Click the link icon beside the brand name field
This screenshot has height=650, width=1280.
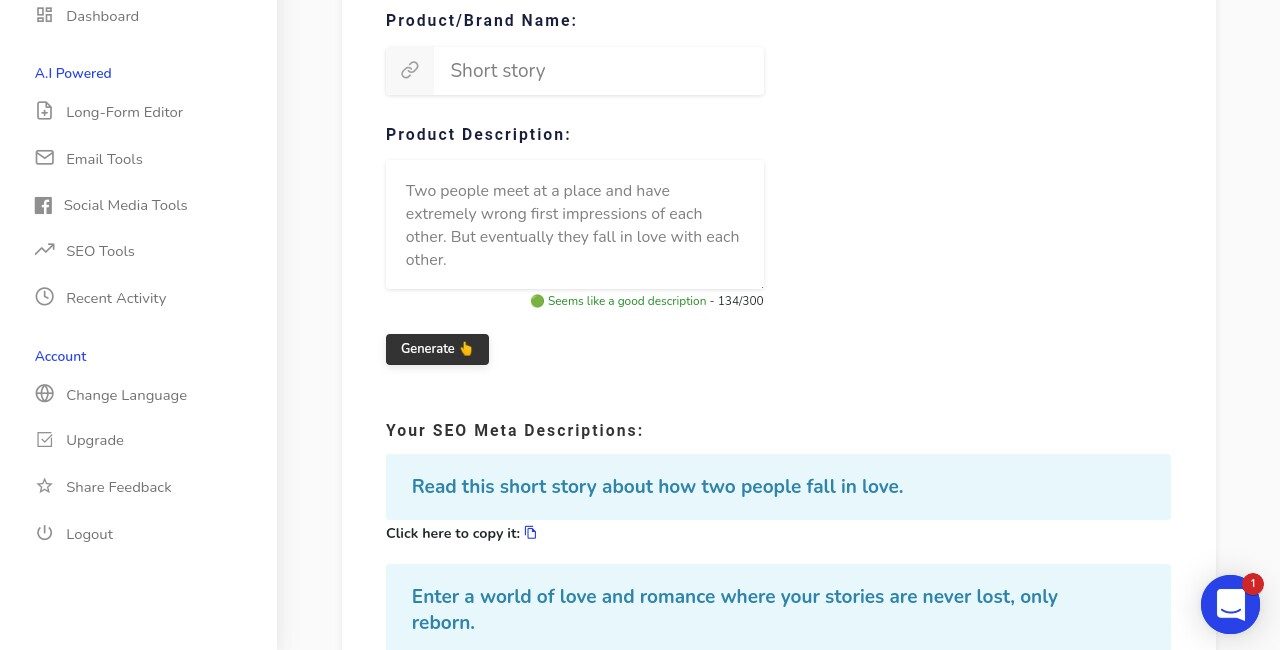(x=410, y=71)
